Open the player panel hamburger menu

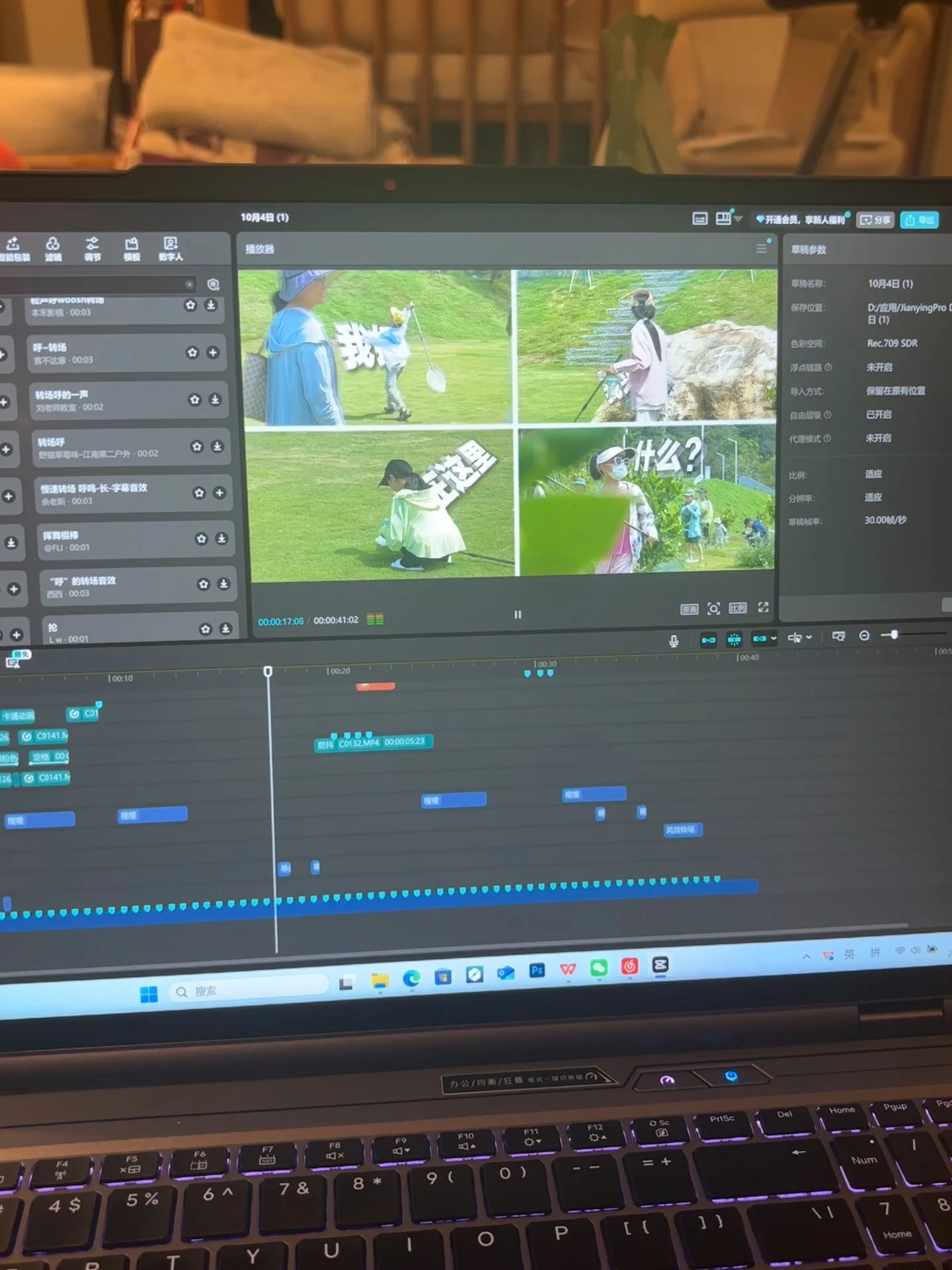pyautogui.click(x=761, y=248)
